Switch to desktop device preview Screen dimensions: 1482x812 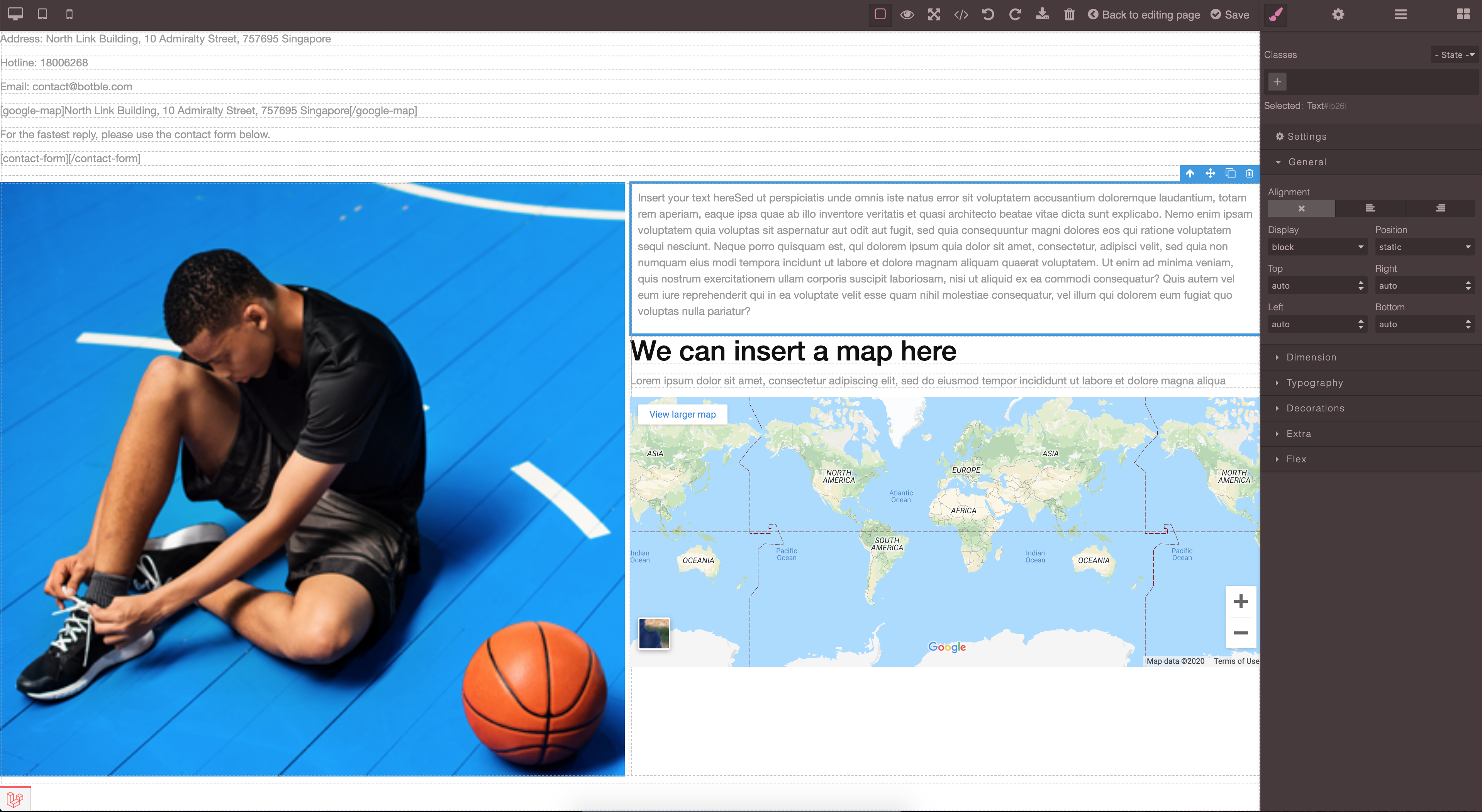click(15, 14)
